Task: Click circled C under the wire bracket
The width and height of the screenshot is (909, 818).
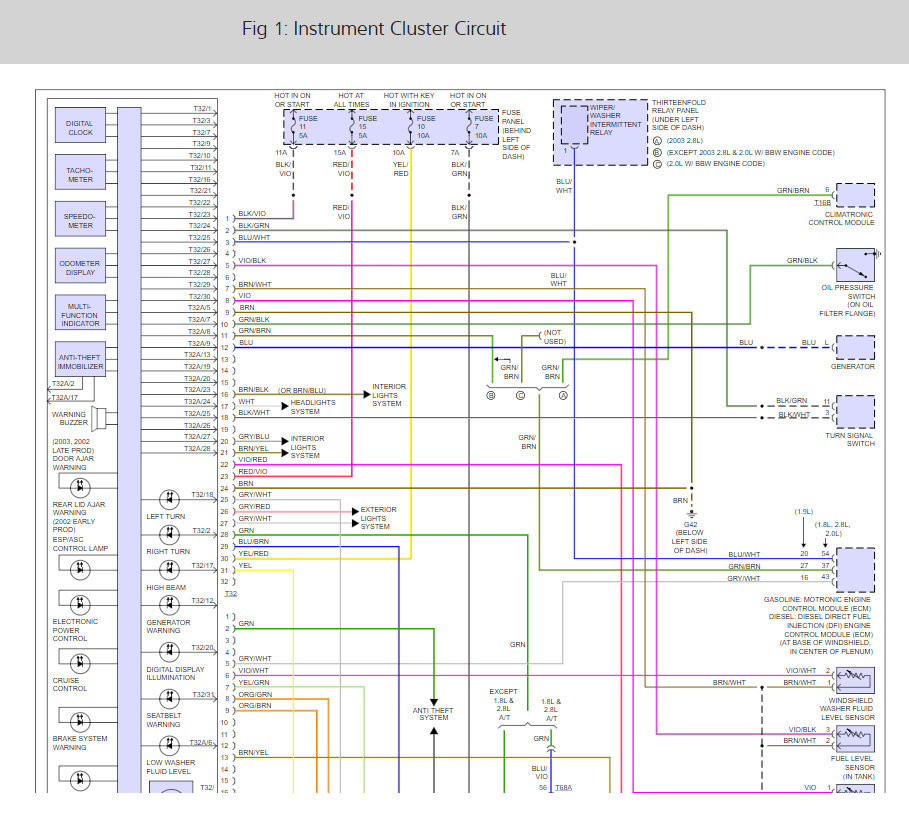Action: point(521,396)
